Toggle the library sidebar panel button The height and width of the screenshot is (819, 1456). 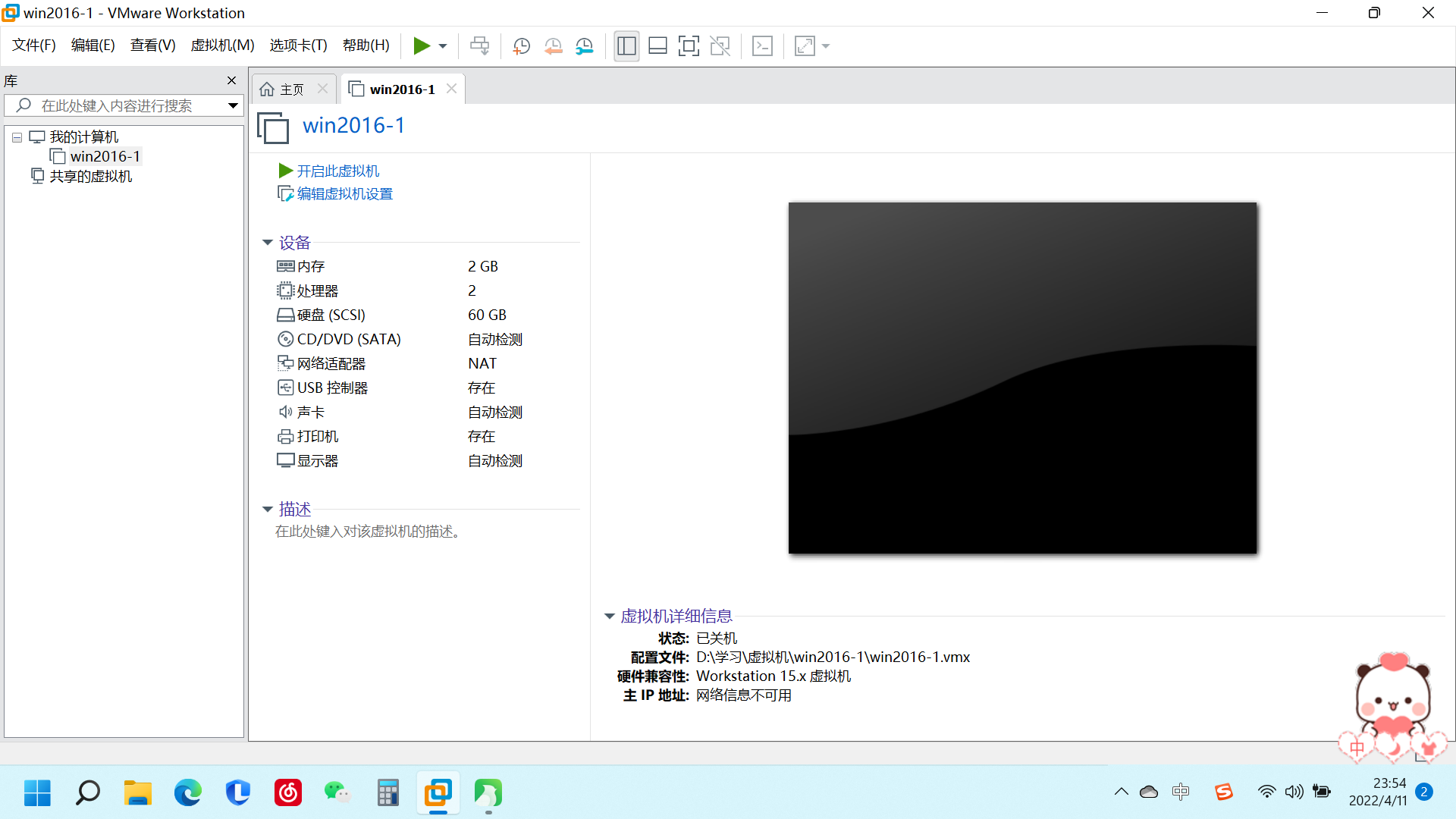pyautogui.click(x=626, y=46)
